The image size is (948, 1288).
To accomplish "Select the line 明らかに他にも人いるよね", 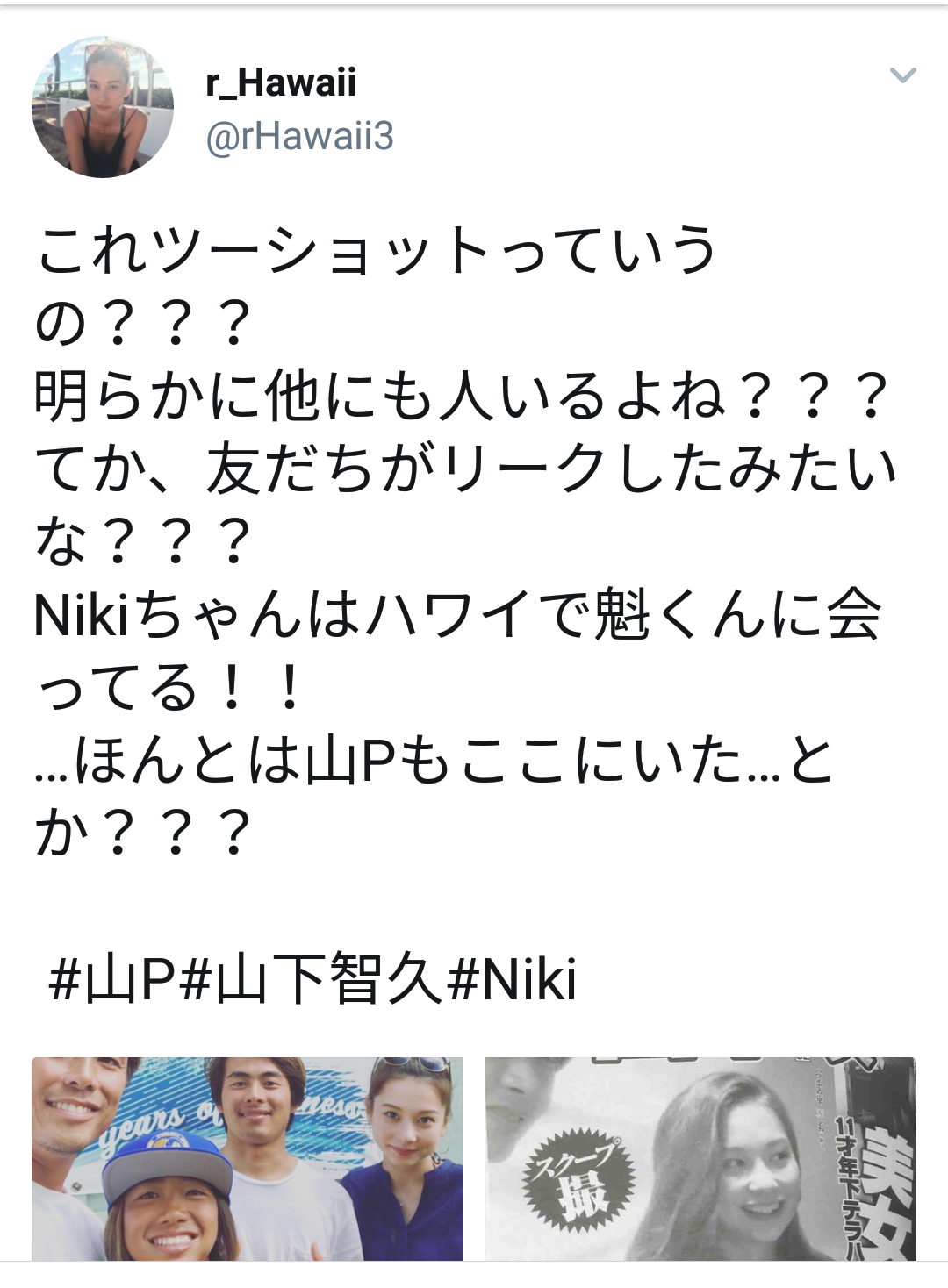I will (462, 396).
